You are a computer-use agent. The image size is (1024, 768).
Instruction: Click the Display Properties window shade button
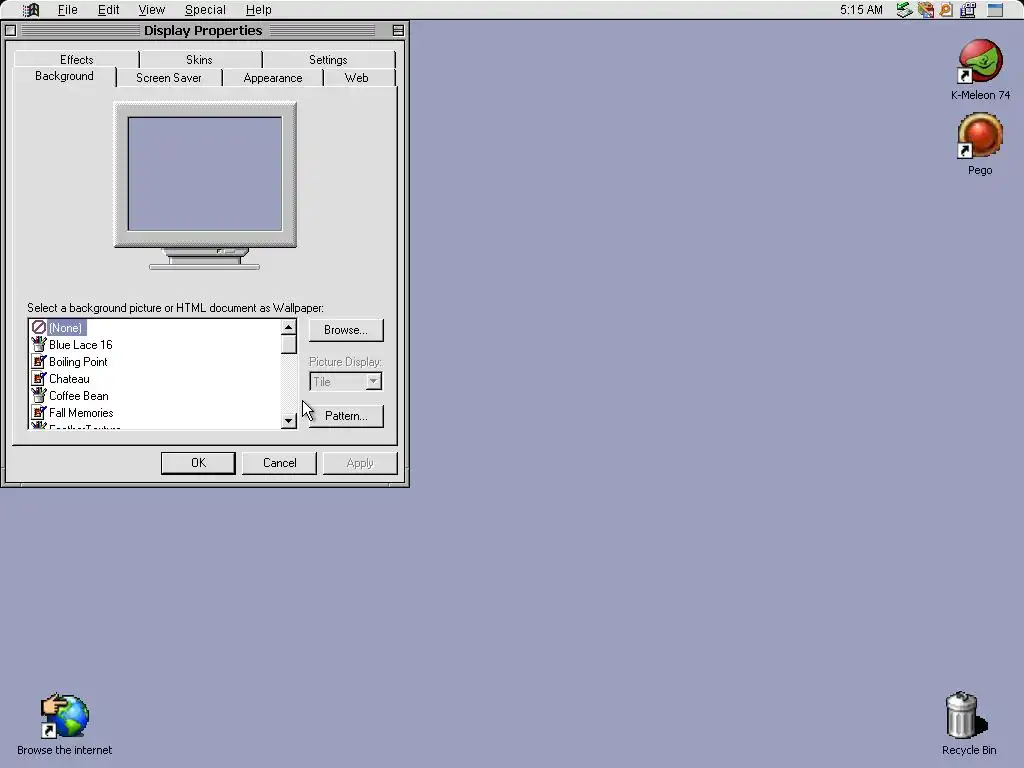point(398,31)
